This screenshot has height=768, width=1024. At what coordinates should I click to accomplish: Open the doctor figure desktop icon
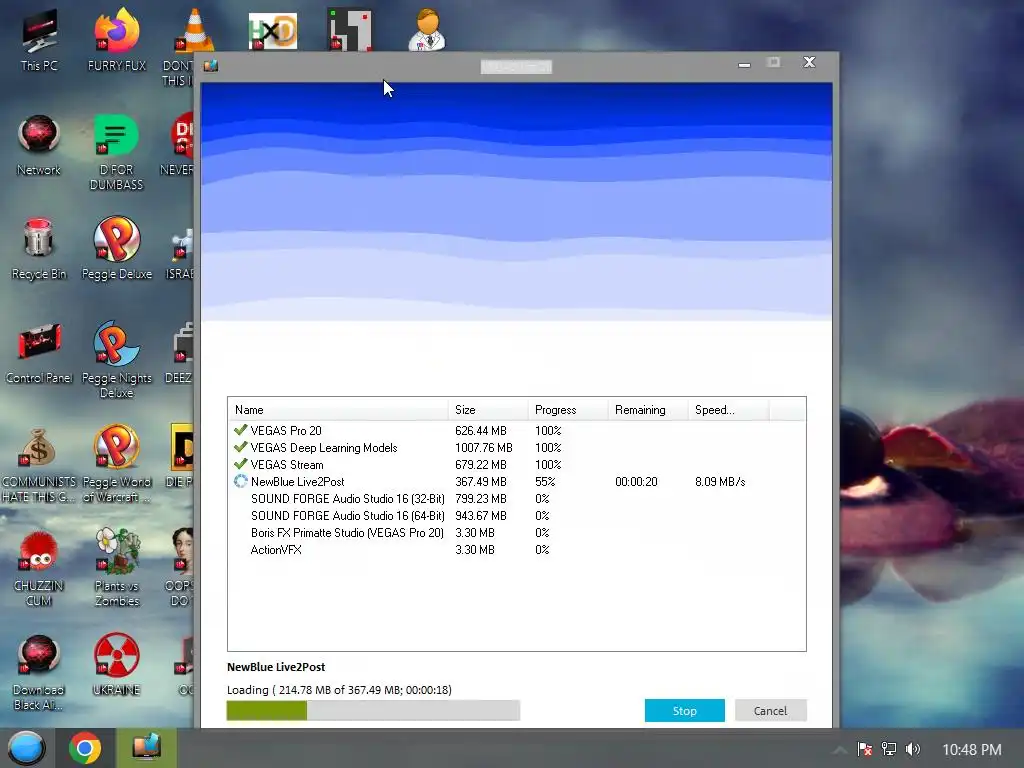tap(427, 29)
